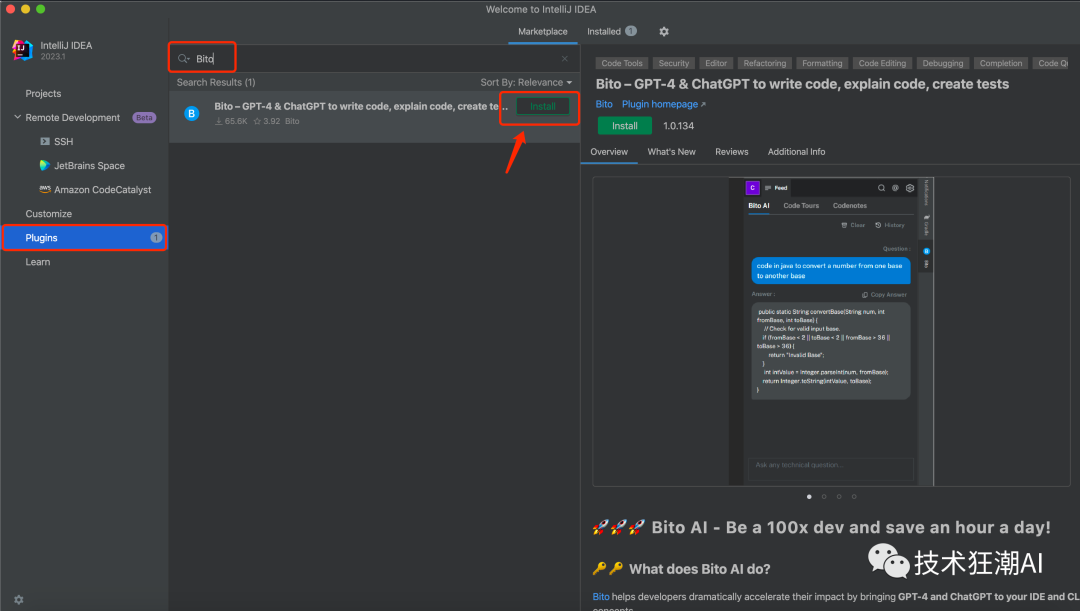Screen dimensions: 1080x611
Task: Open the Plugin homepage link
Action: (663, 104)
